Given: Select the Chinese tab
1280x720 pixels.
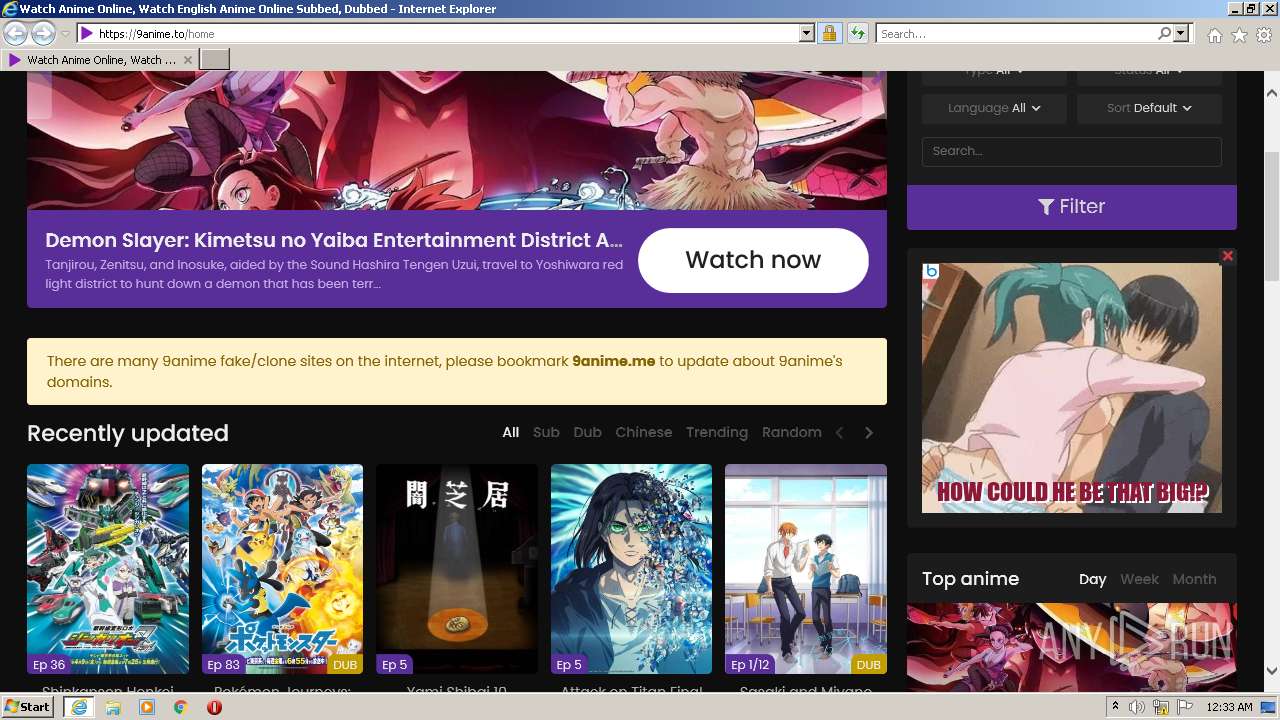Looking at the screenshot, I should pyautogui.click(x=644, y=432).
